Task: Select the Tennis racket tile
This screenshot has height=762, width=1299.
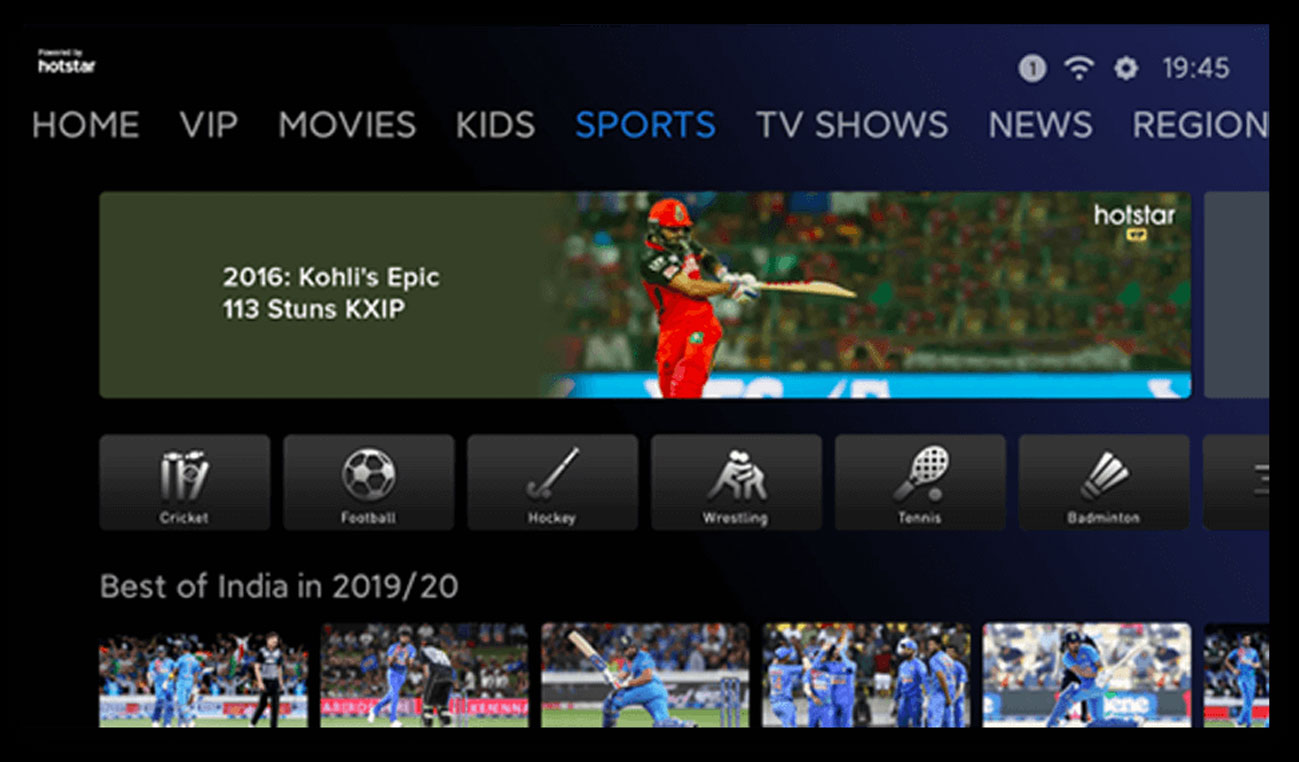Action: point(921,482)
